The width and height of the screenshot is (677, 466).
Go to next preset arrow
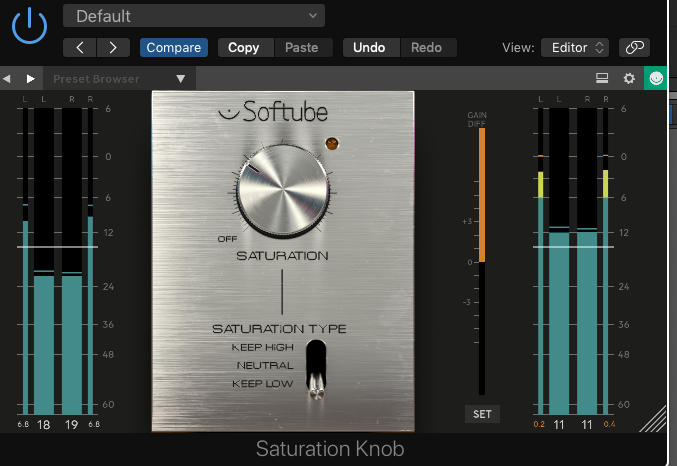pyautogui.click(x=113, y=48)
